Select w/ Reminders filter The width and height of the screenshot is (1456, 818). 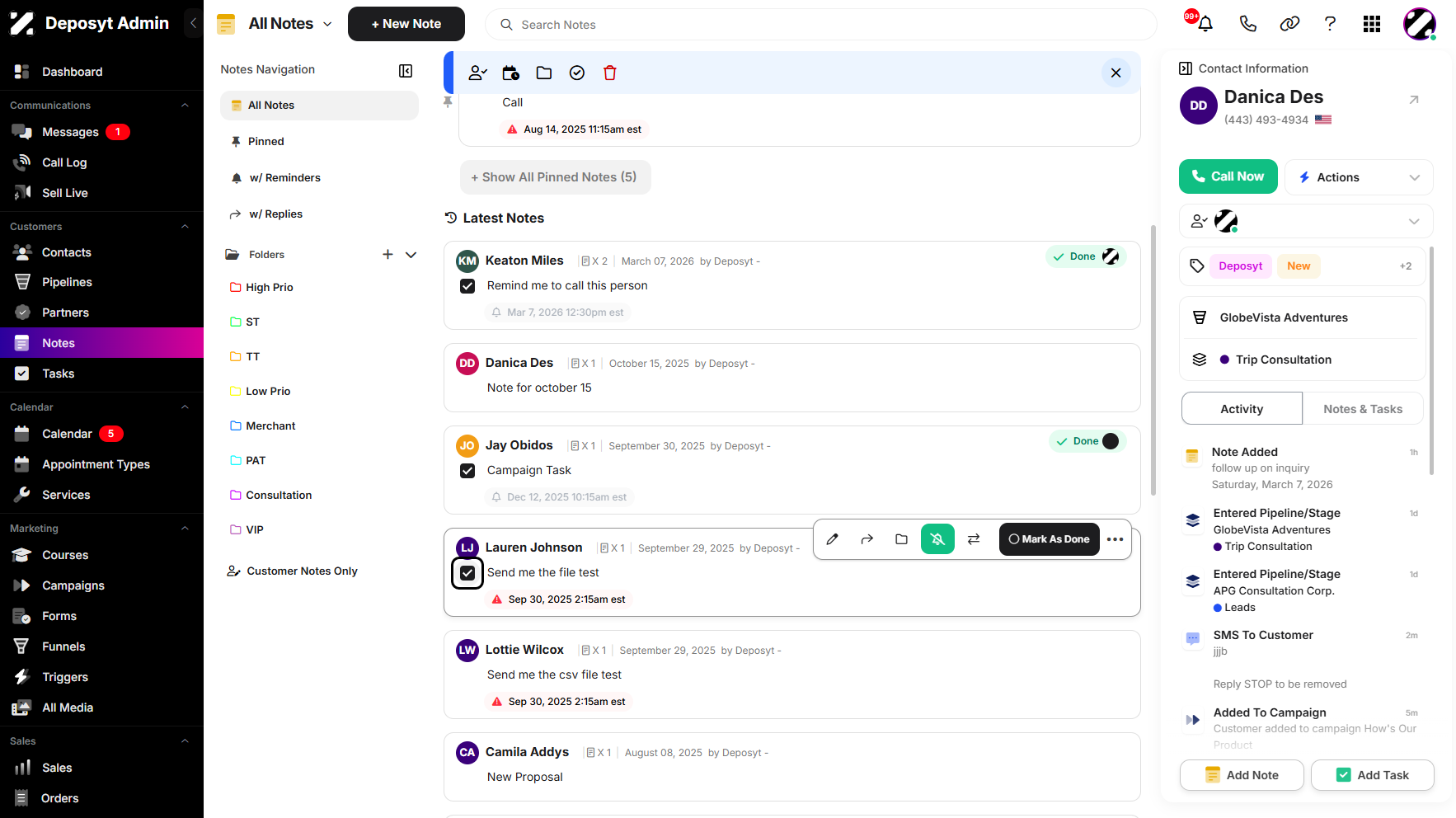[319, 178]
